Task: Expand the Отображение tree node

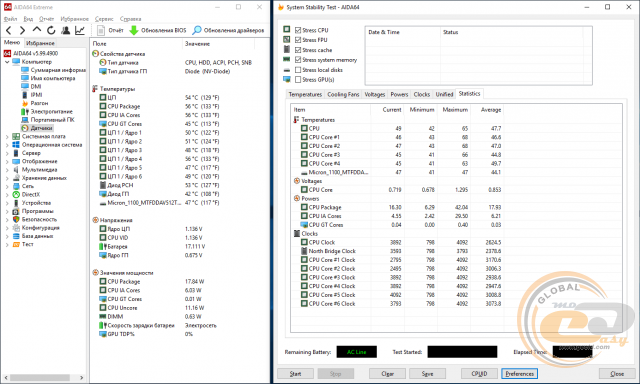Action: (x=7, y=162)
